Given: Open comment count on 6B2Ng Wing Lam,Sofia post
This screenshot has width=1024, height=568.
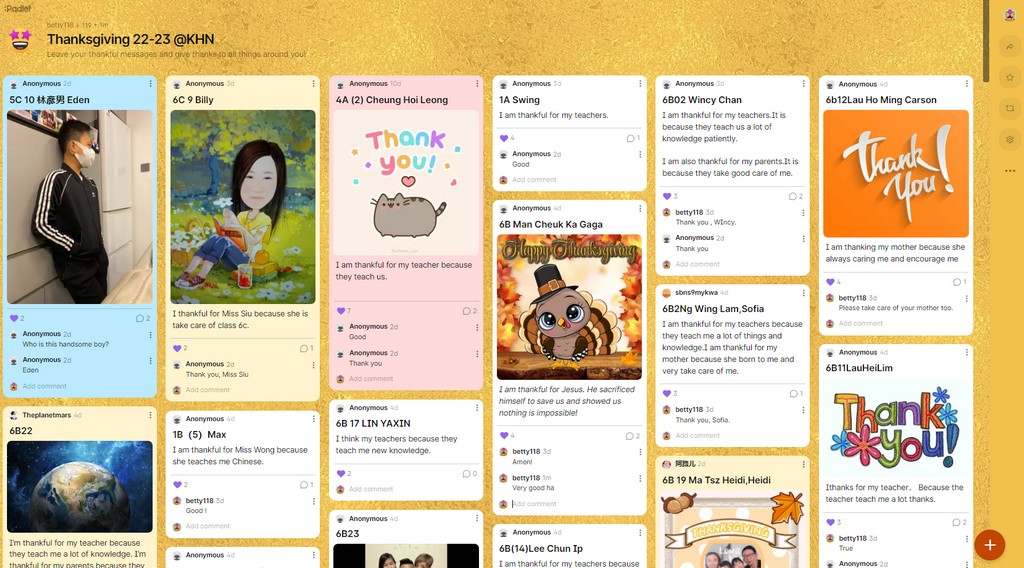Looking at the screenshot, I should 796,393.
